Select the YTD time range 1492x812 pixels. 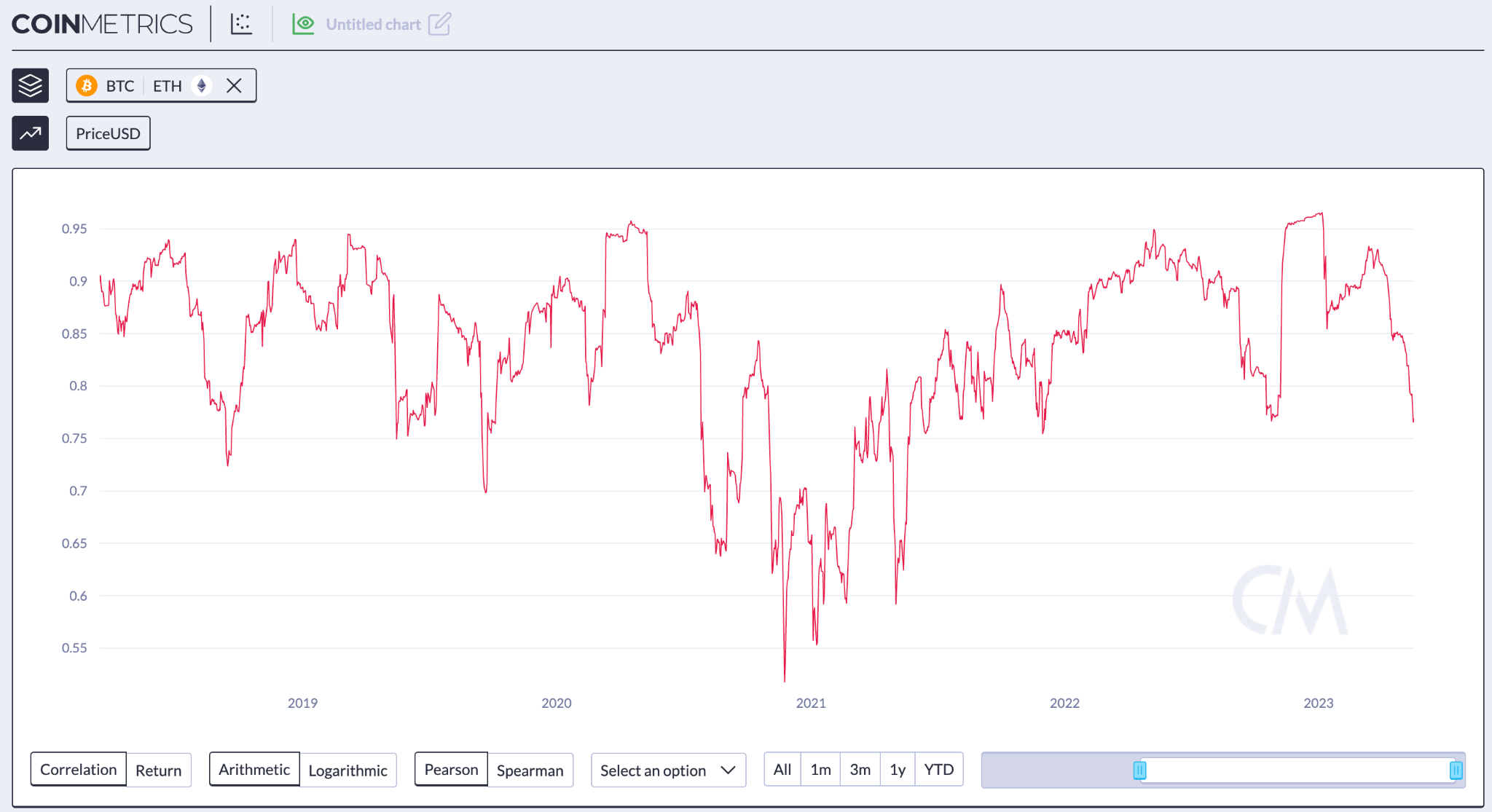pyautogui.click(x=938, y=770)
